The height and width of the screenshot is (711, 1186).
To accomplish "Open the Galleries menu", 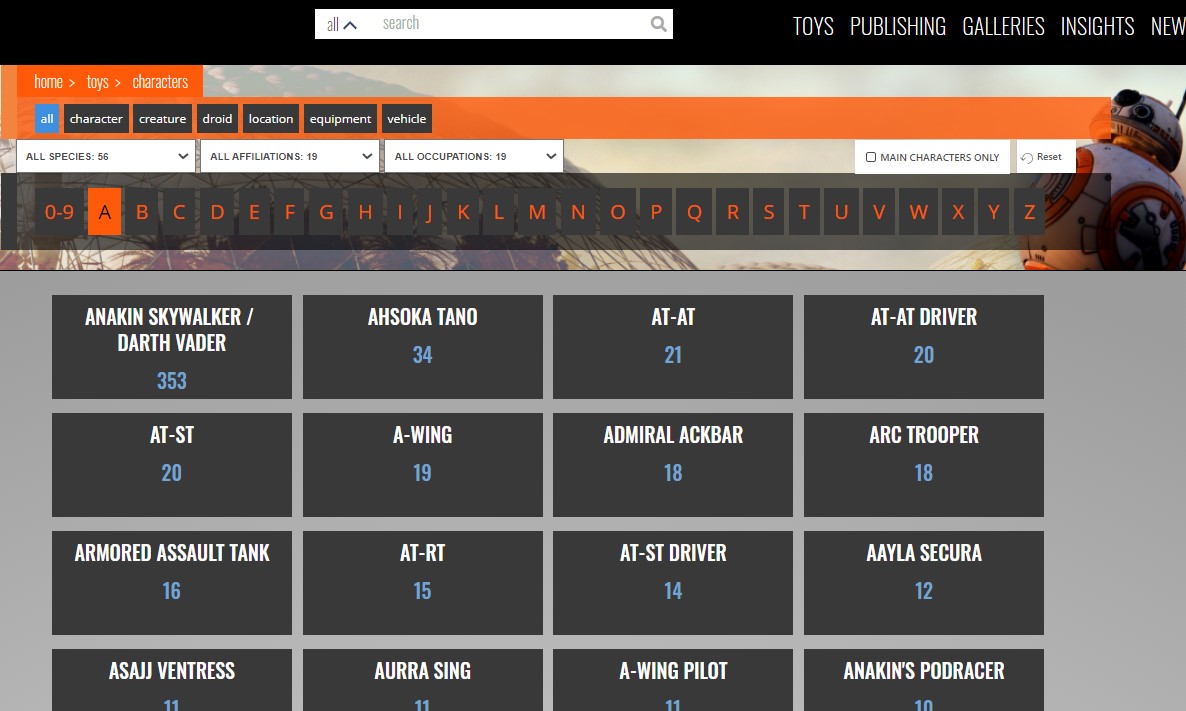I will [x=1003, y=26].
